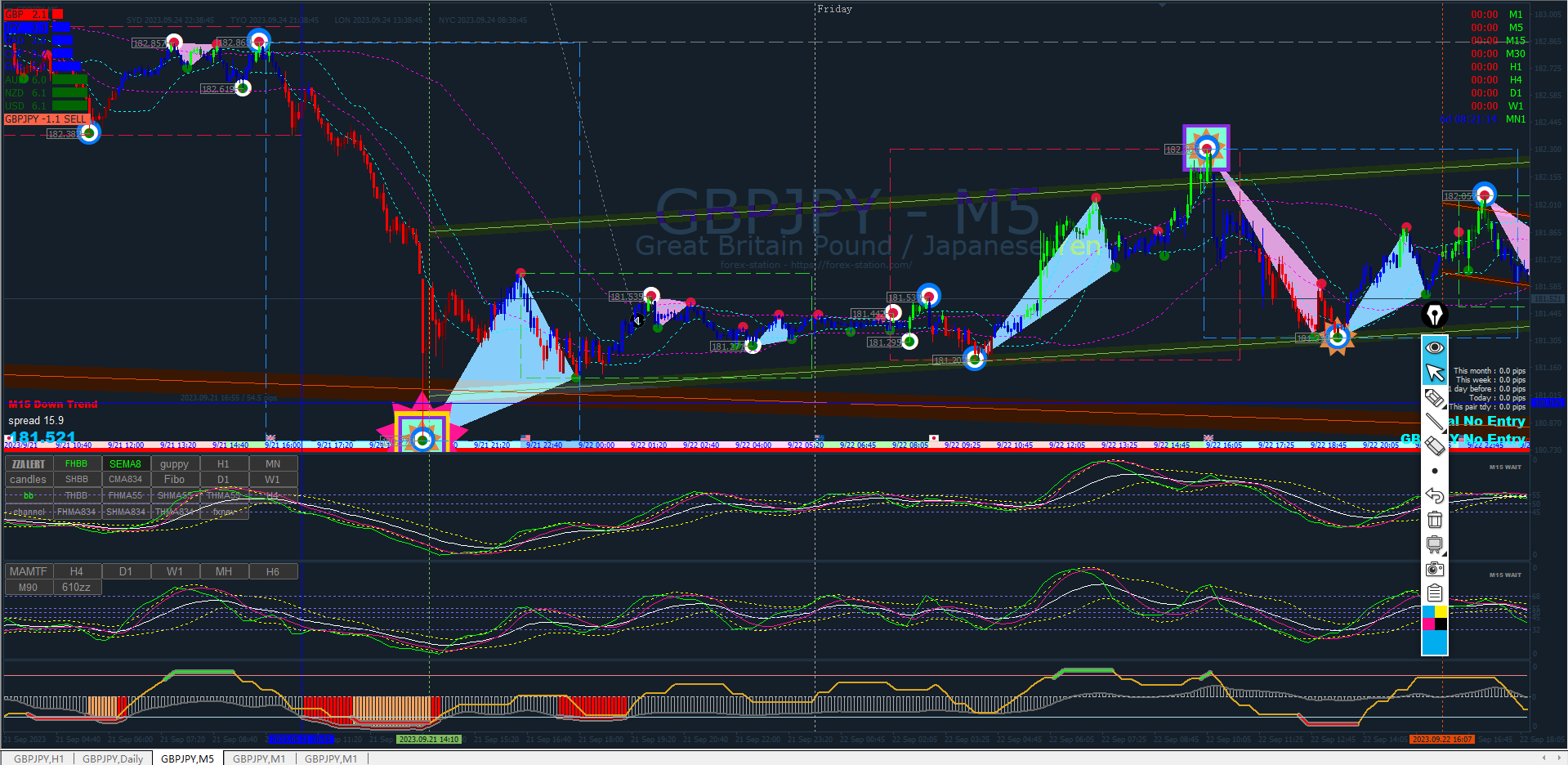Click the green 2023.09.21 14:10 time marker
Image resolution: width=1568 pixels, height=765 pixels.
pos(429,740)
